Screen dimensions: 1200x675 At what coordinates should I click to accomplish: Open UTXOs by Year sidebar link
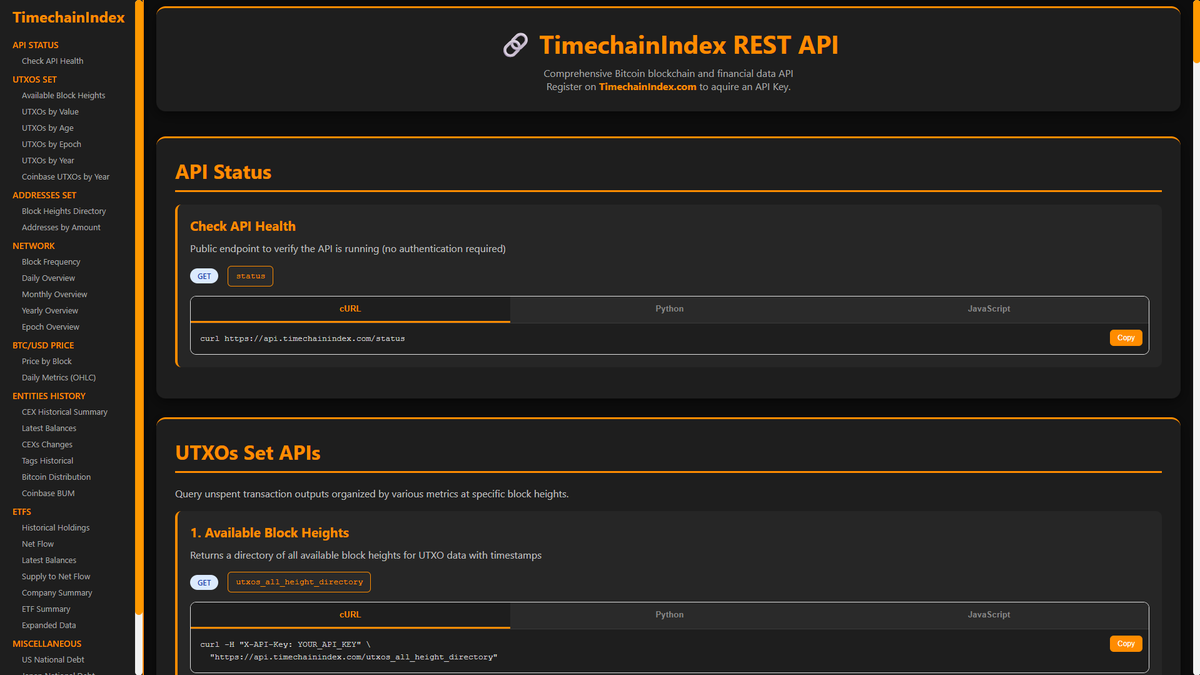click(48, 160)
